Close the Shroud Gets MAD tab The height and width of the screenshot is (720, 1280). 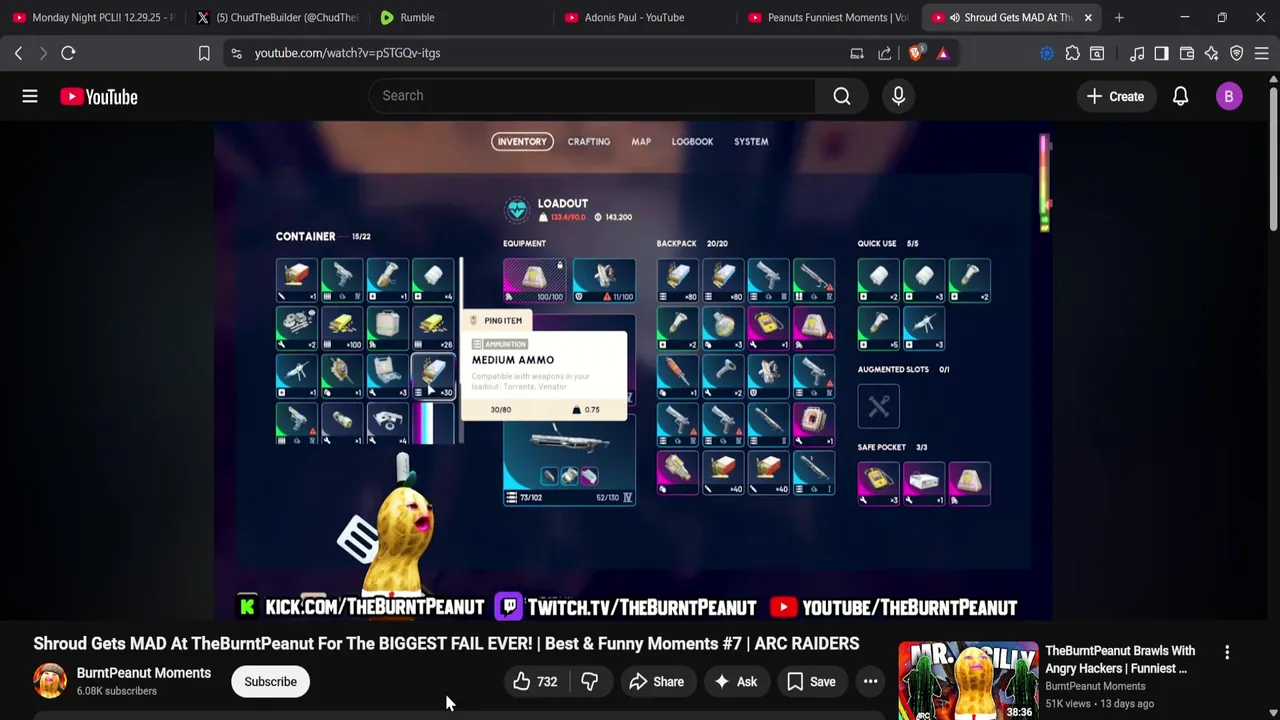pos(1088,17)
